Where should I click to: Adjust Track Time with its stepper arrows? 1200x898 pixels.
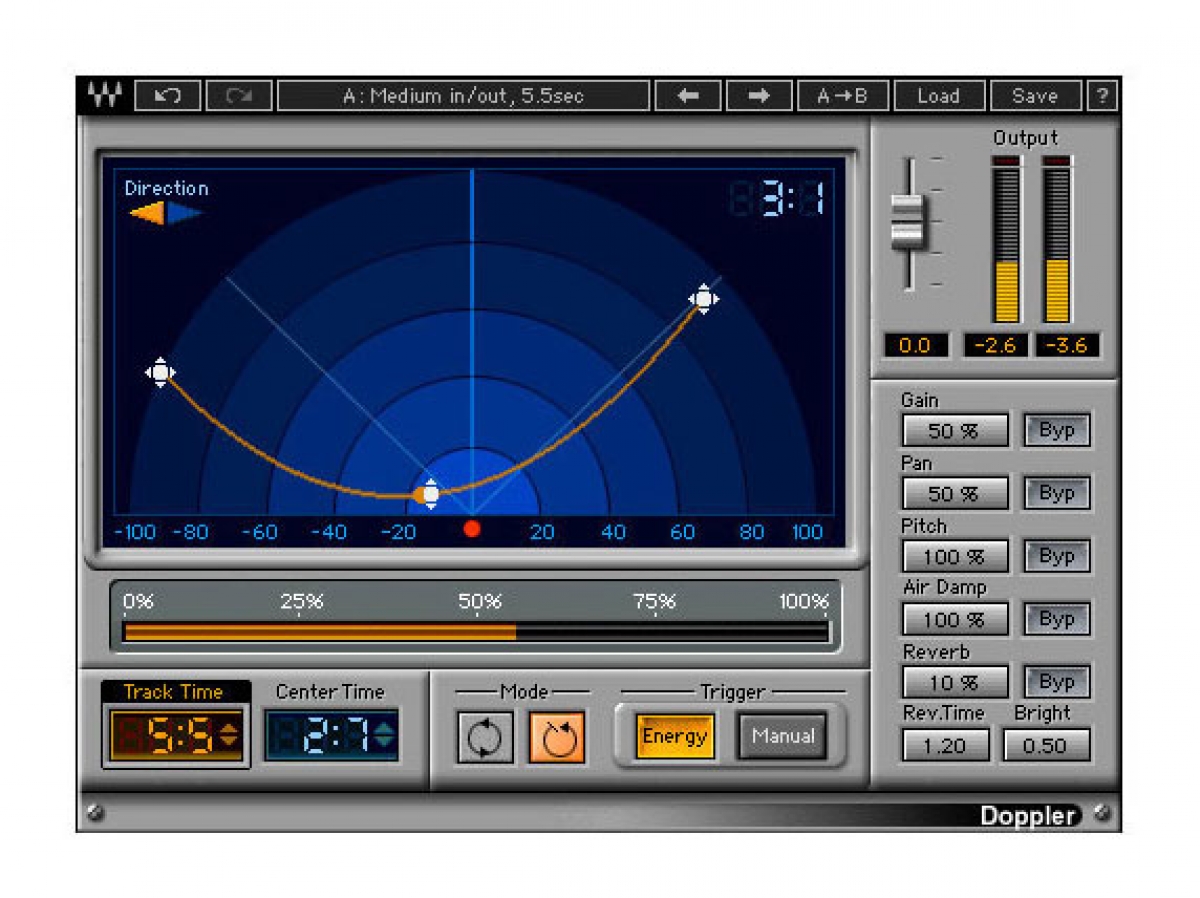click(230, 736)
